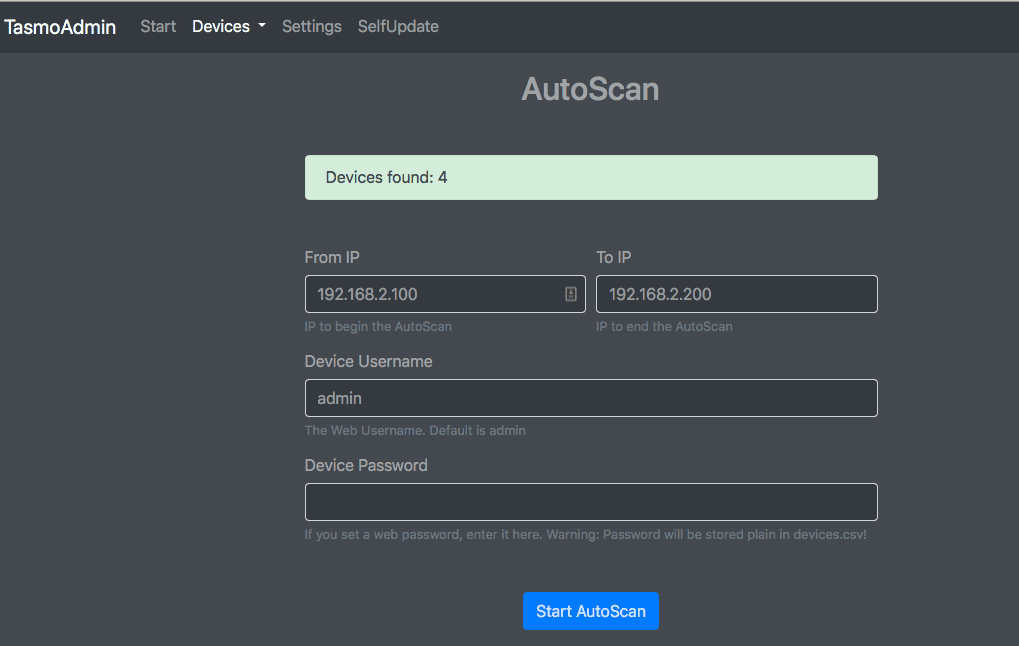Expand the Devices dropdown menu
The image size is (1019, 646).
click(222, 26)
